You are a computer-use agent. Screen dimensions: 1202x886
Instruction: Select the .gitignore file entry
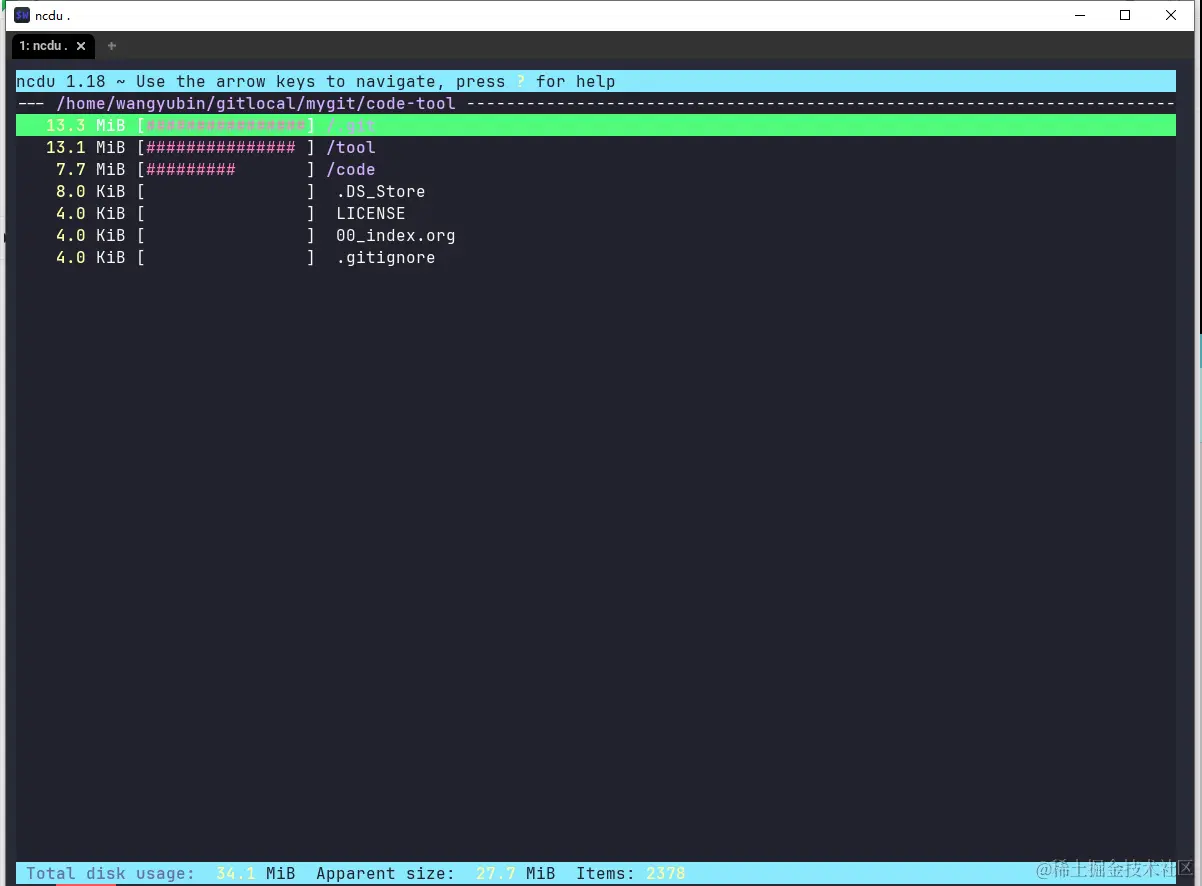pos(386,258)
